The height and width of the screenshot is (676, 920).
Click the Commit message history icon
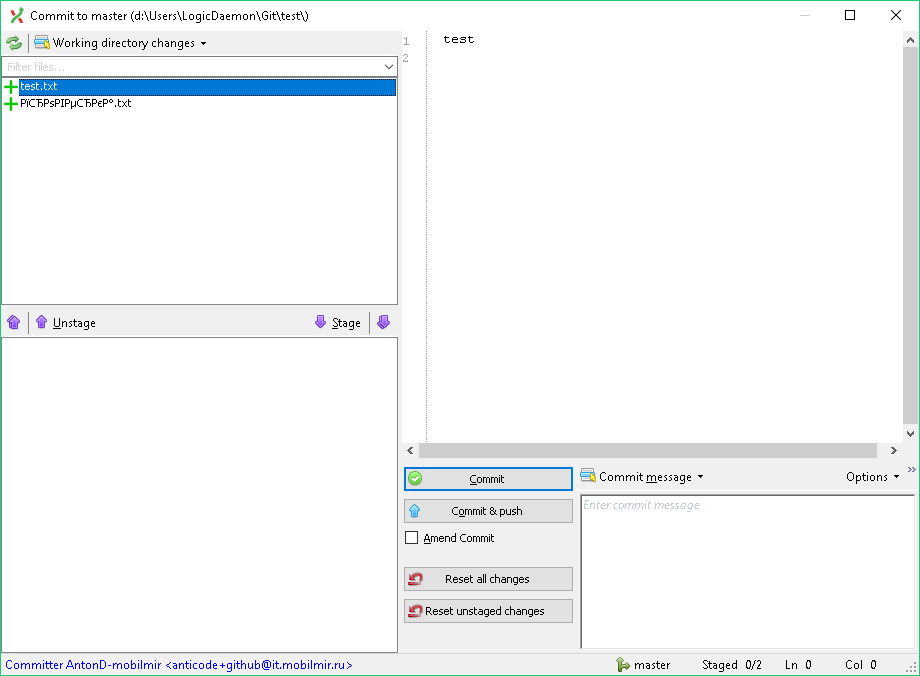588,476
